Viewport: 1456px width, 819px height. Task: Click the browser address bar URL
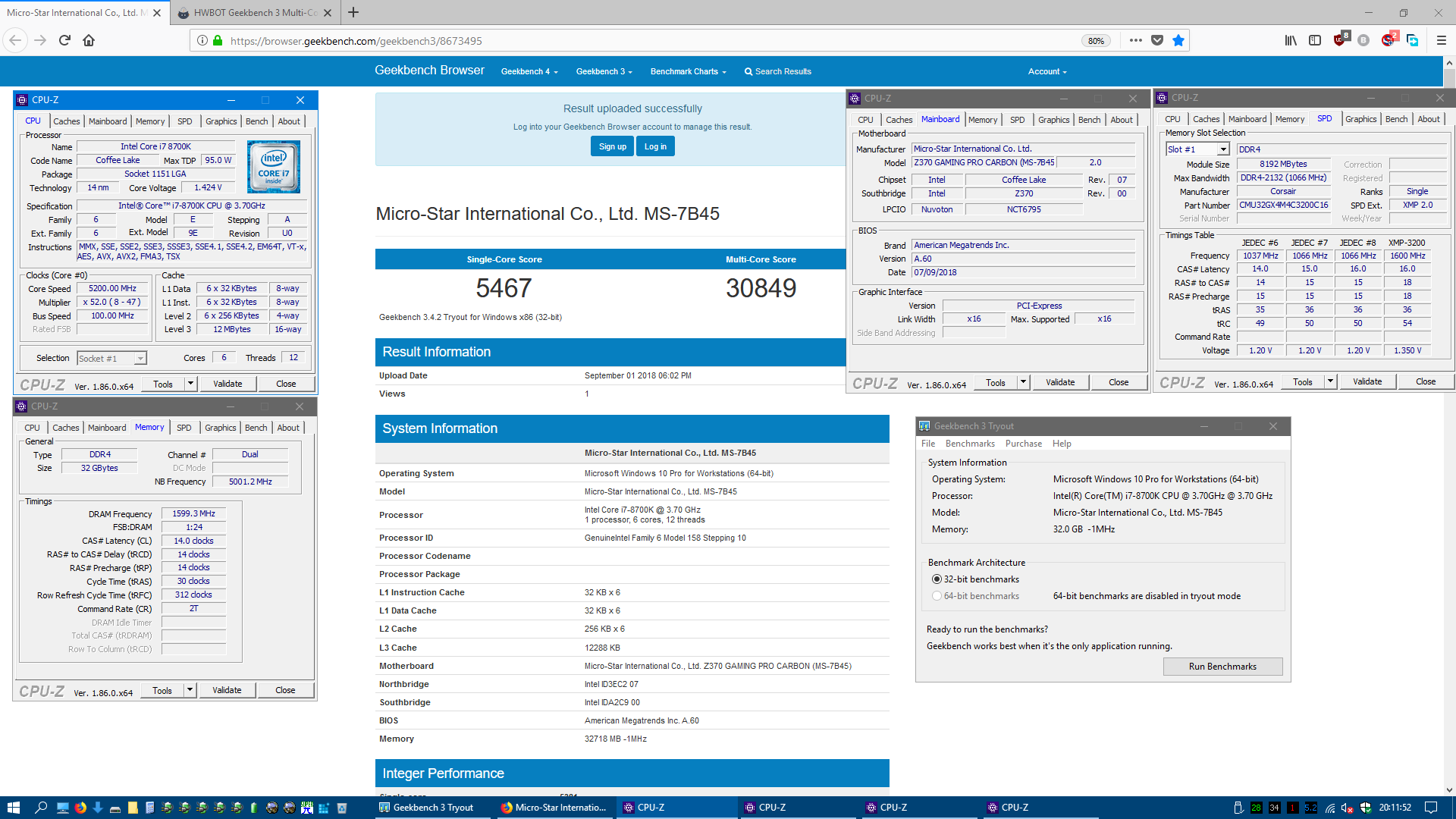click(x=356, y=41)
